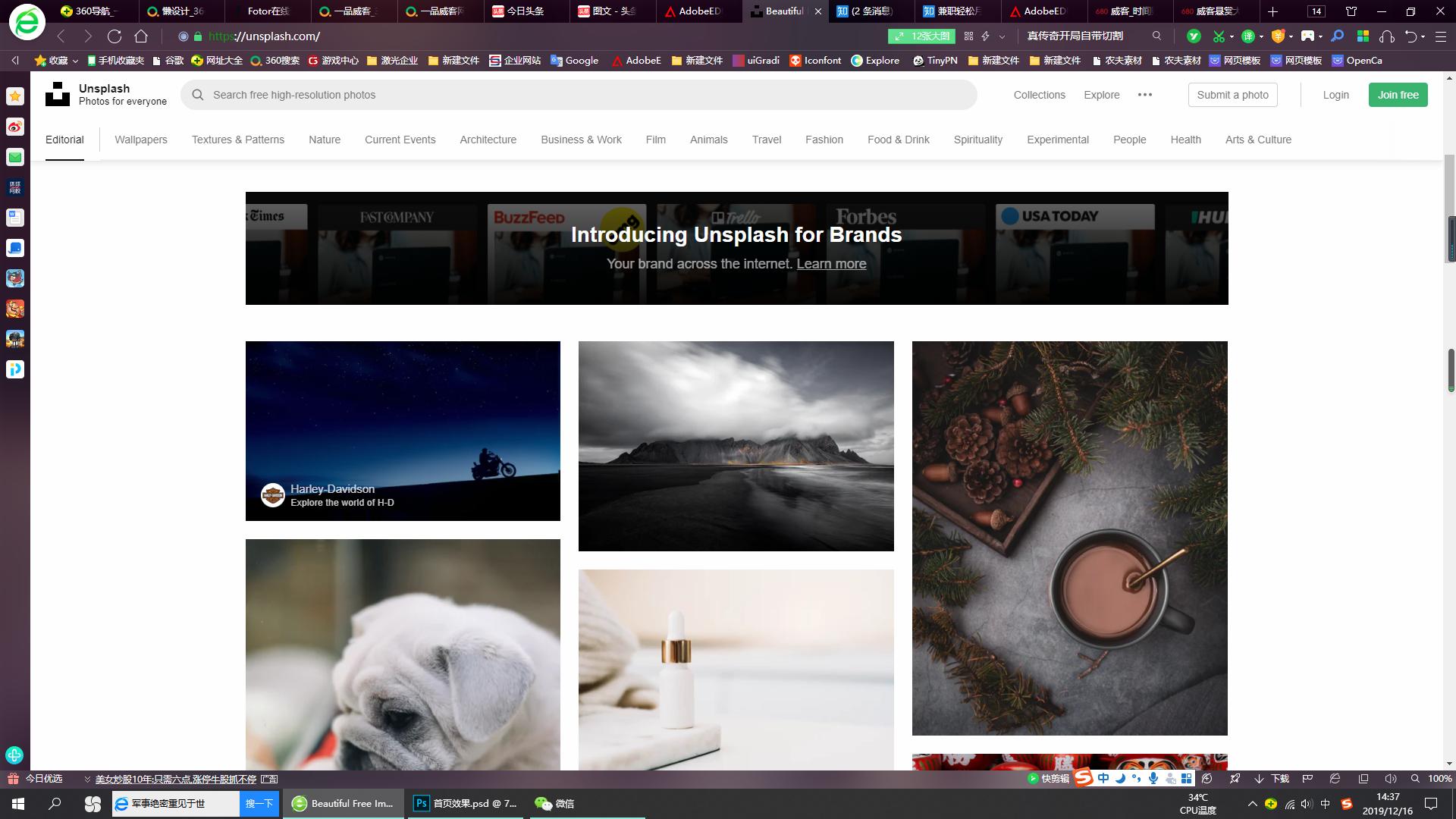
Task: Click the Join free button
Action: point(1398,95)
